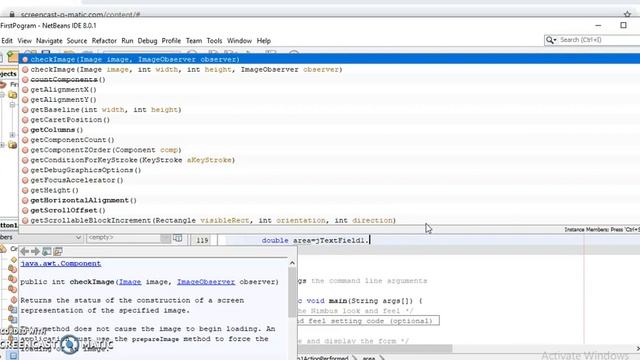Image resolution: width=640 pixels, height=360 pixels.
Task: Open the Source menu
Action: tap(77, 41)
